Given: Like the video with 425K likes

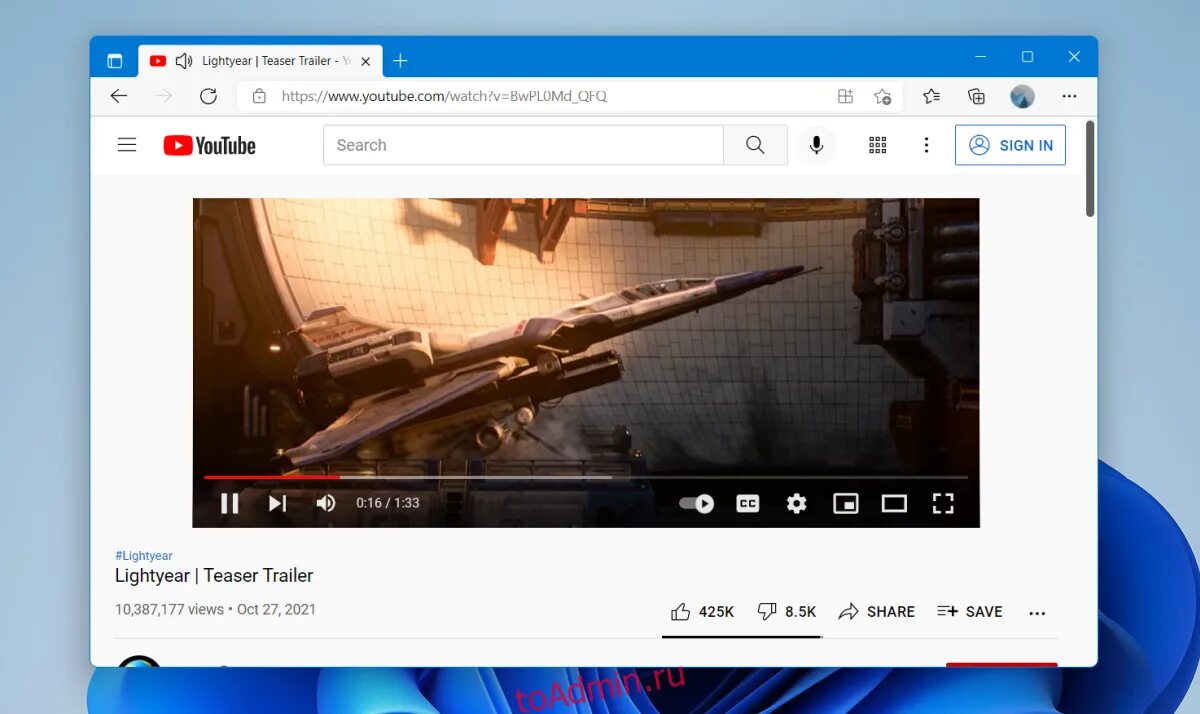Looking at the screenshot, I should pyautogui.click(x=702, y=611).
